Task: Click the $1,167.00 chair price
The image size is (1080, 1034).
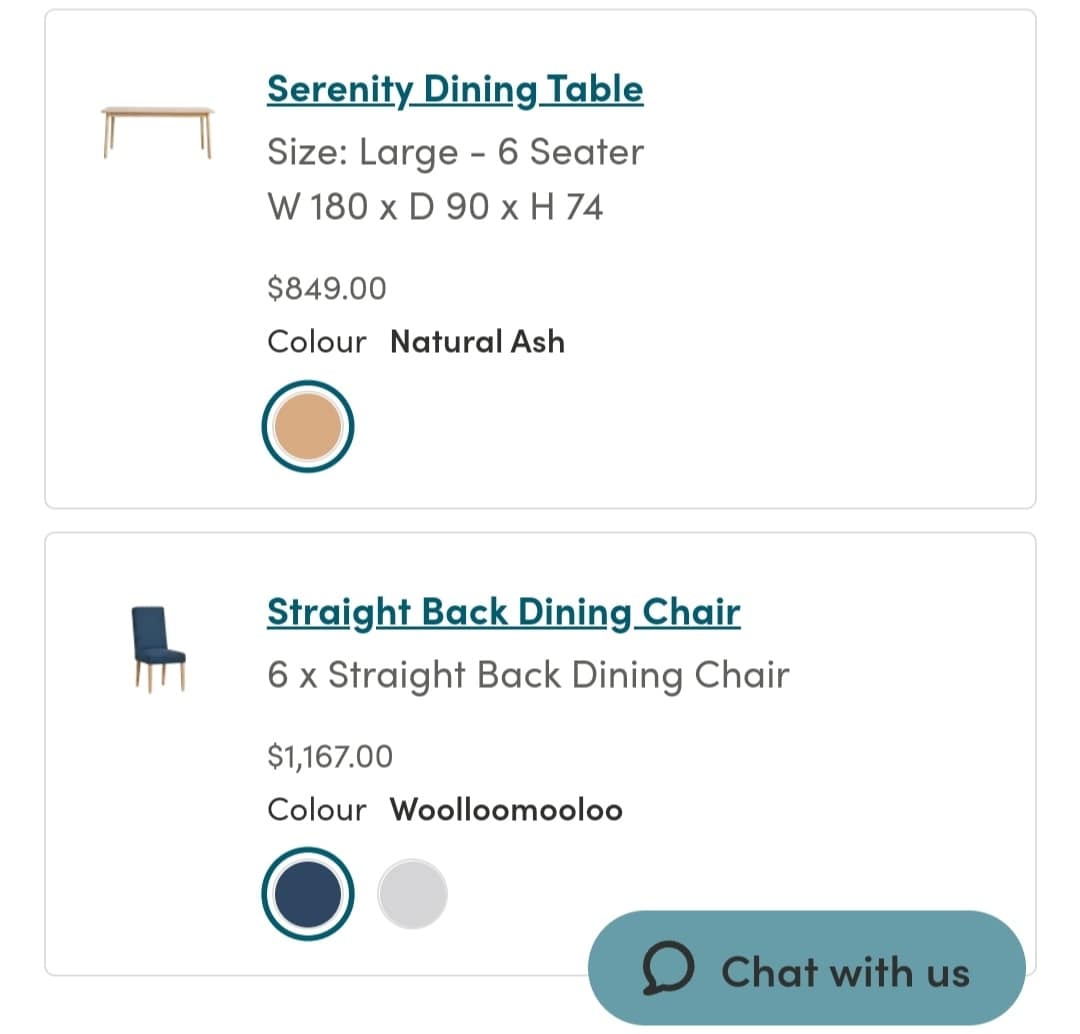Action: [330, 756]
